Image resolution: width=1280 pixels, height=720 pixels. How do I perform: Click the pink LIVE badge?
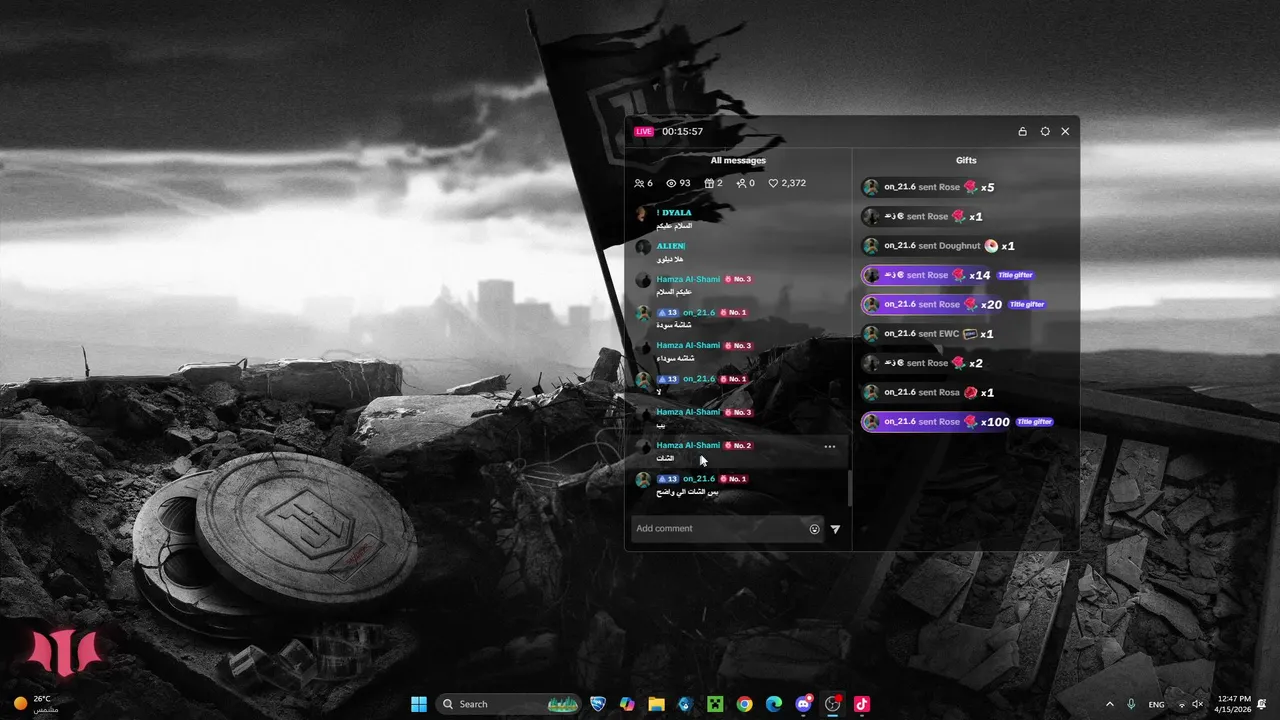tap(644, 131)
